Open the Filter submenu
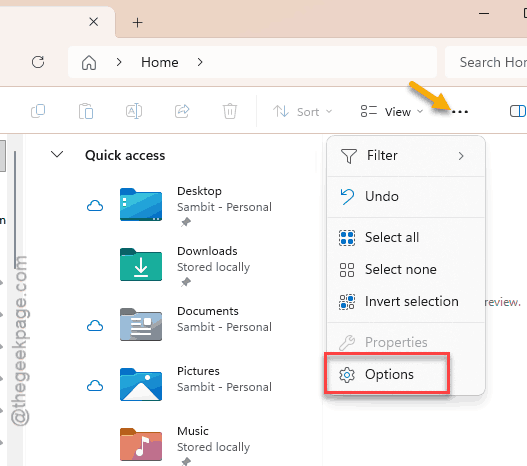 406,156
